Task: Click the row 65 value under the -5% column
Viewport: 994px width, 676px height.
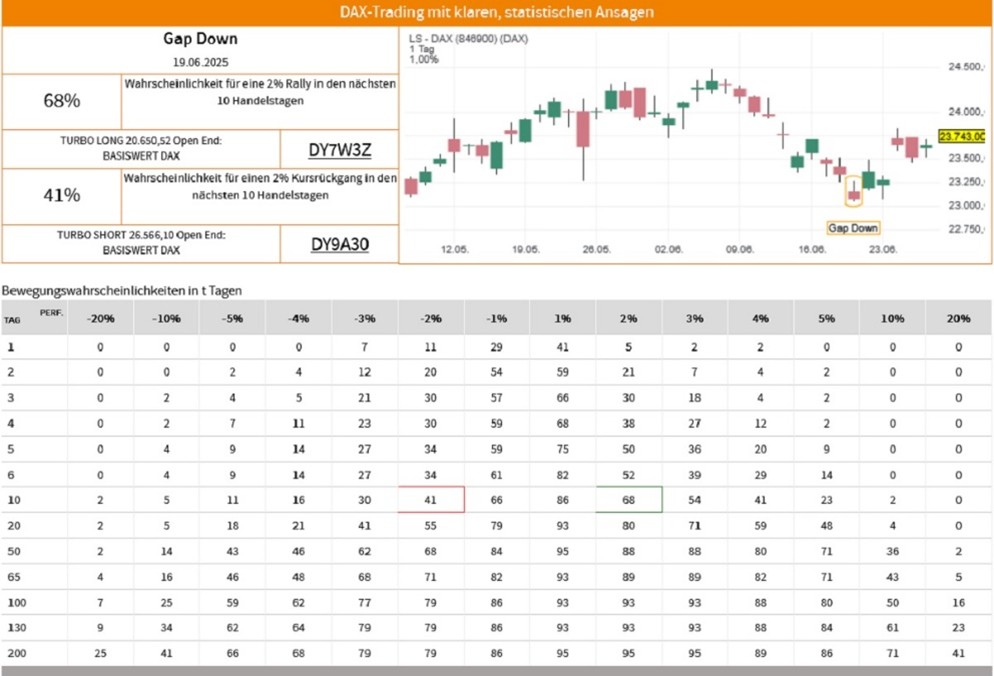Action: tap(233, 577)
